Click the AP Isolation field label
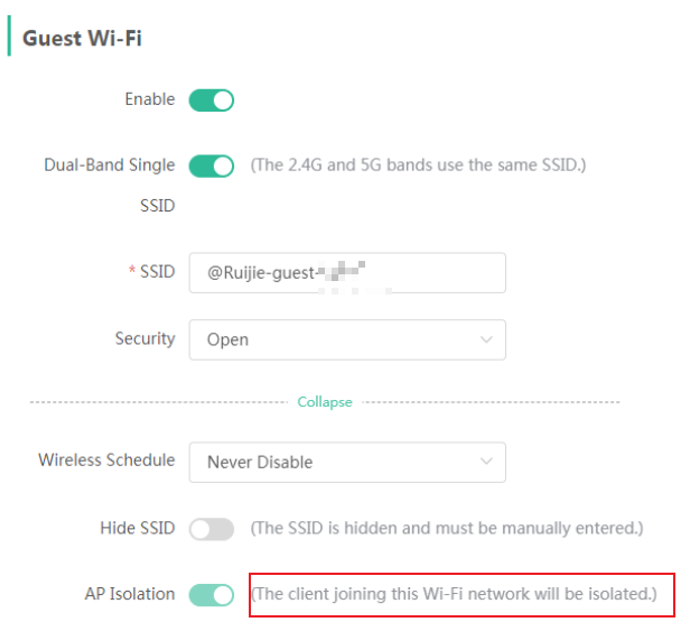699x630 pixels. pos(129,594)
